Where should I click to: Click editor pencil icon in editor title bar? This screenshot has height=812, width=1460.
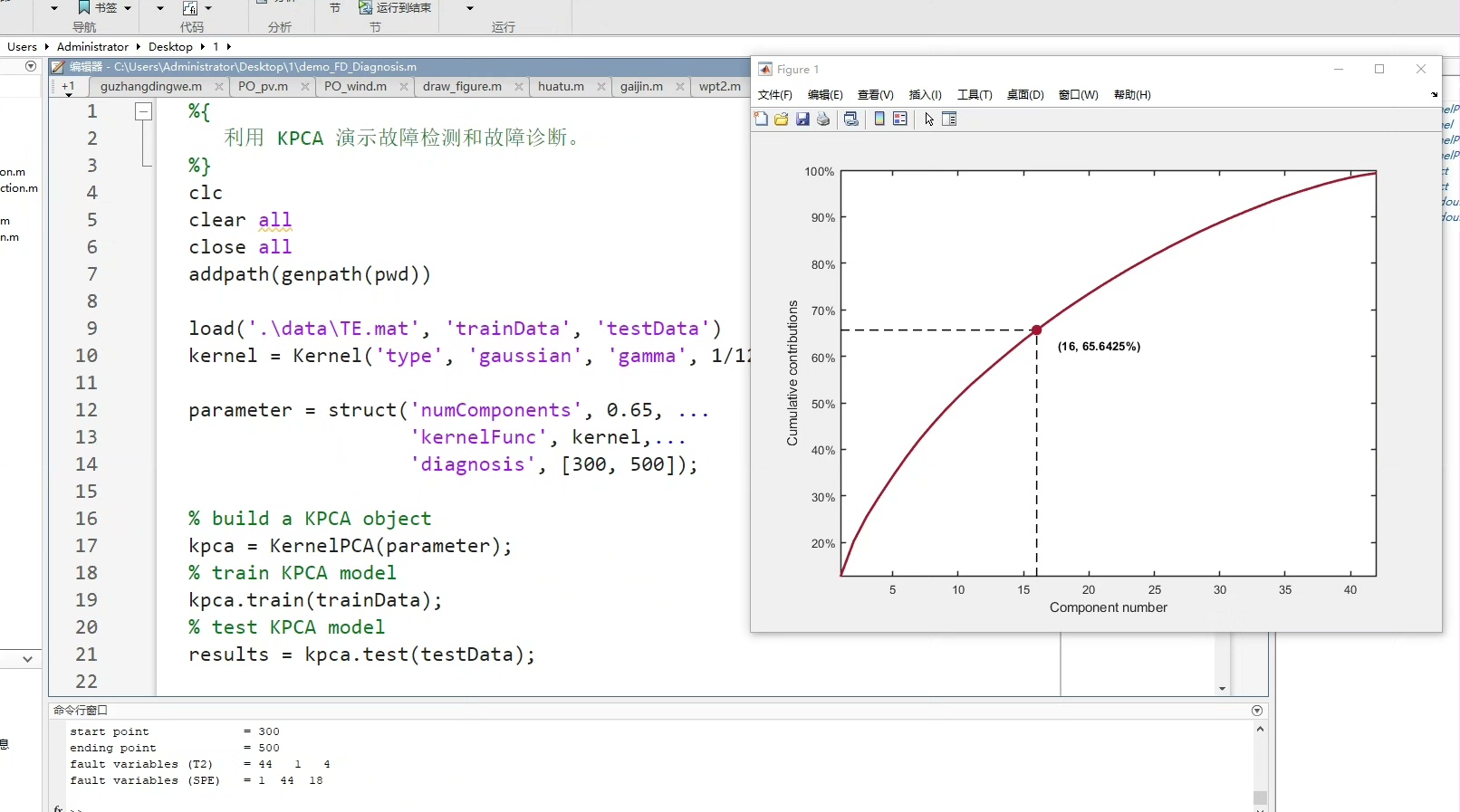pyautogui.click(x=58, y=67)
